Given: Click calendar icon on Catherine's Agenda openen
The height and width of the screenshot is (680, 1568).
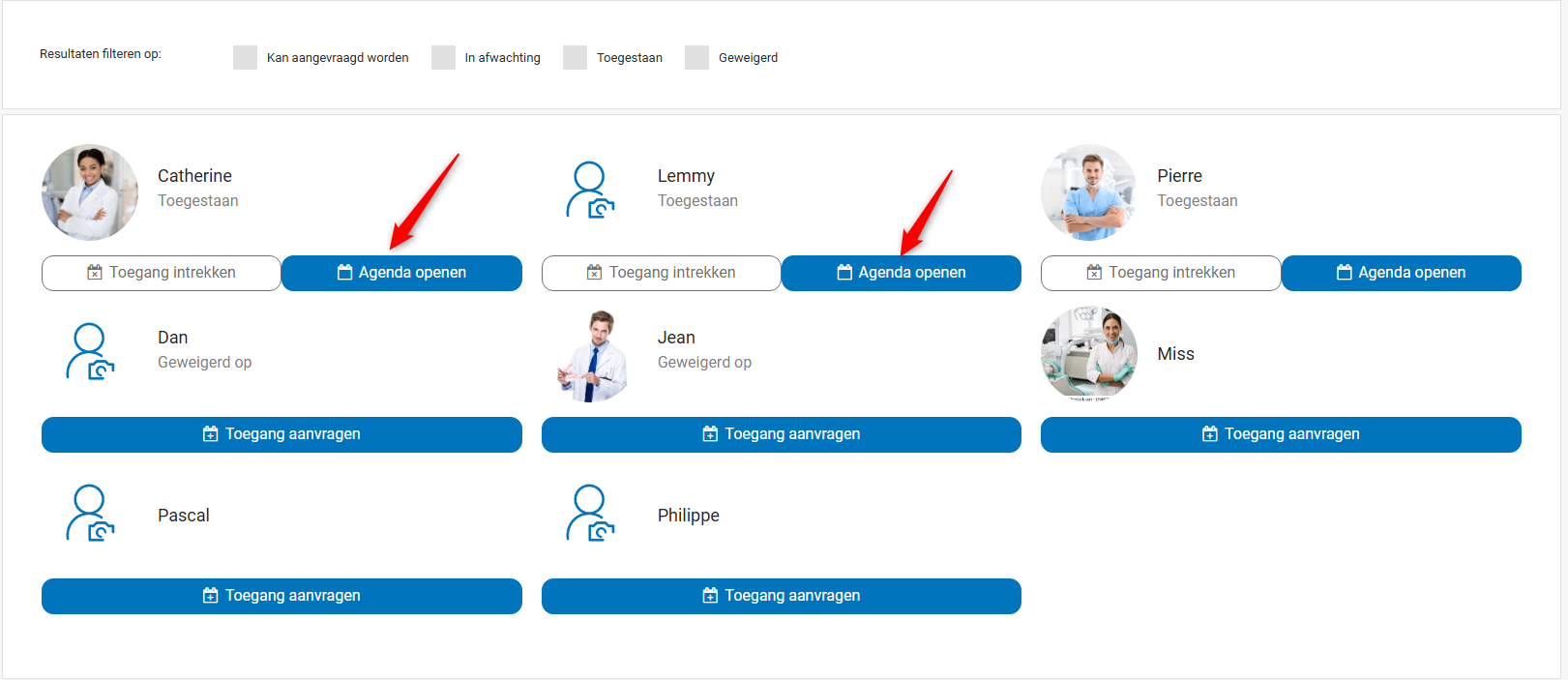Looking at the screenshot, I should click(x=344, y=273).
